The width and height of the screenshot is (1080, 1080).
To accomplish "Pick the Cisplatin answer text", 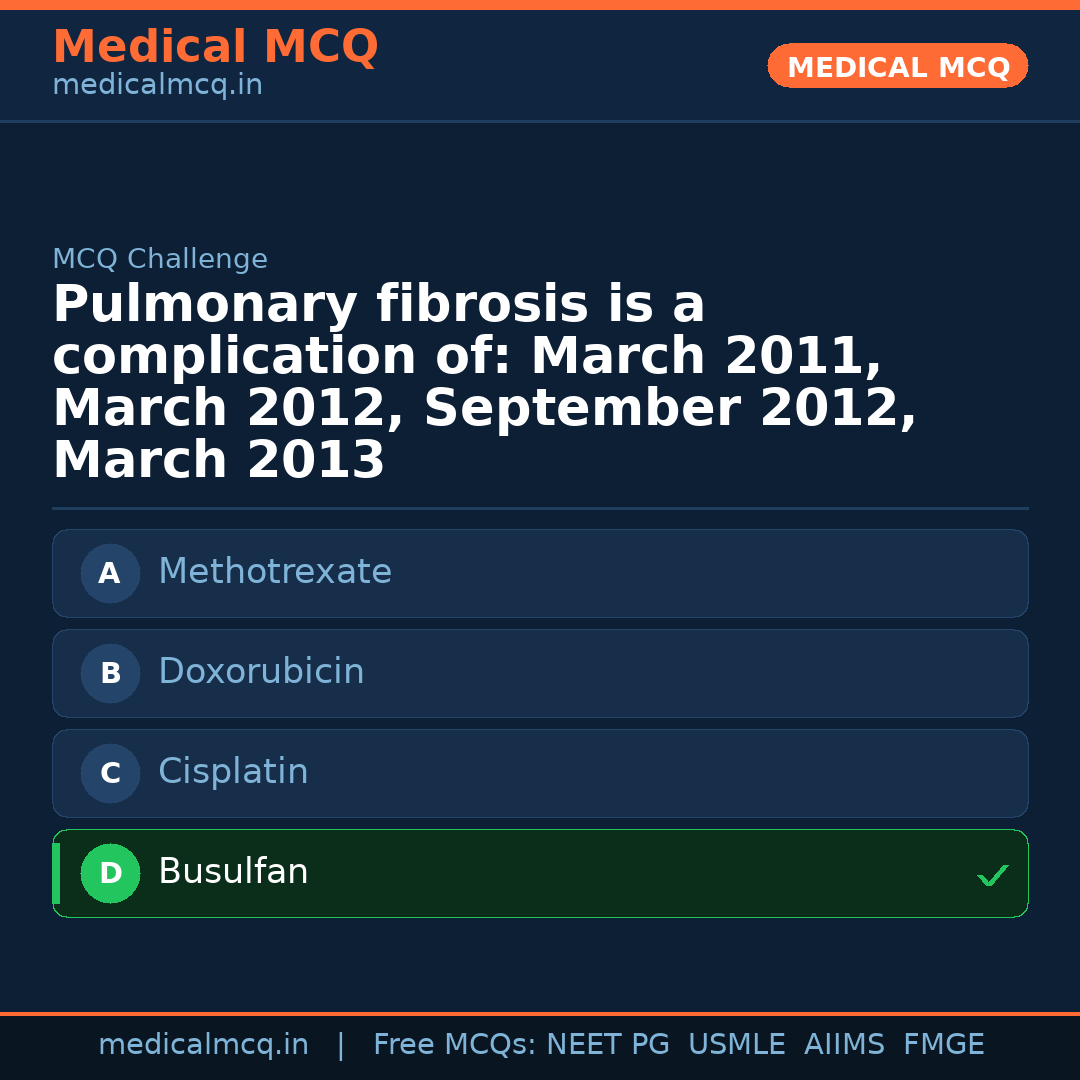I will coord(233,772).
